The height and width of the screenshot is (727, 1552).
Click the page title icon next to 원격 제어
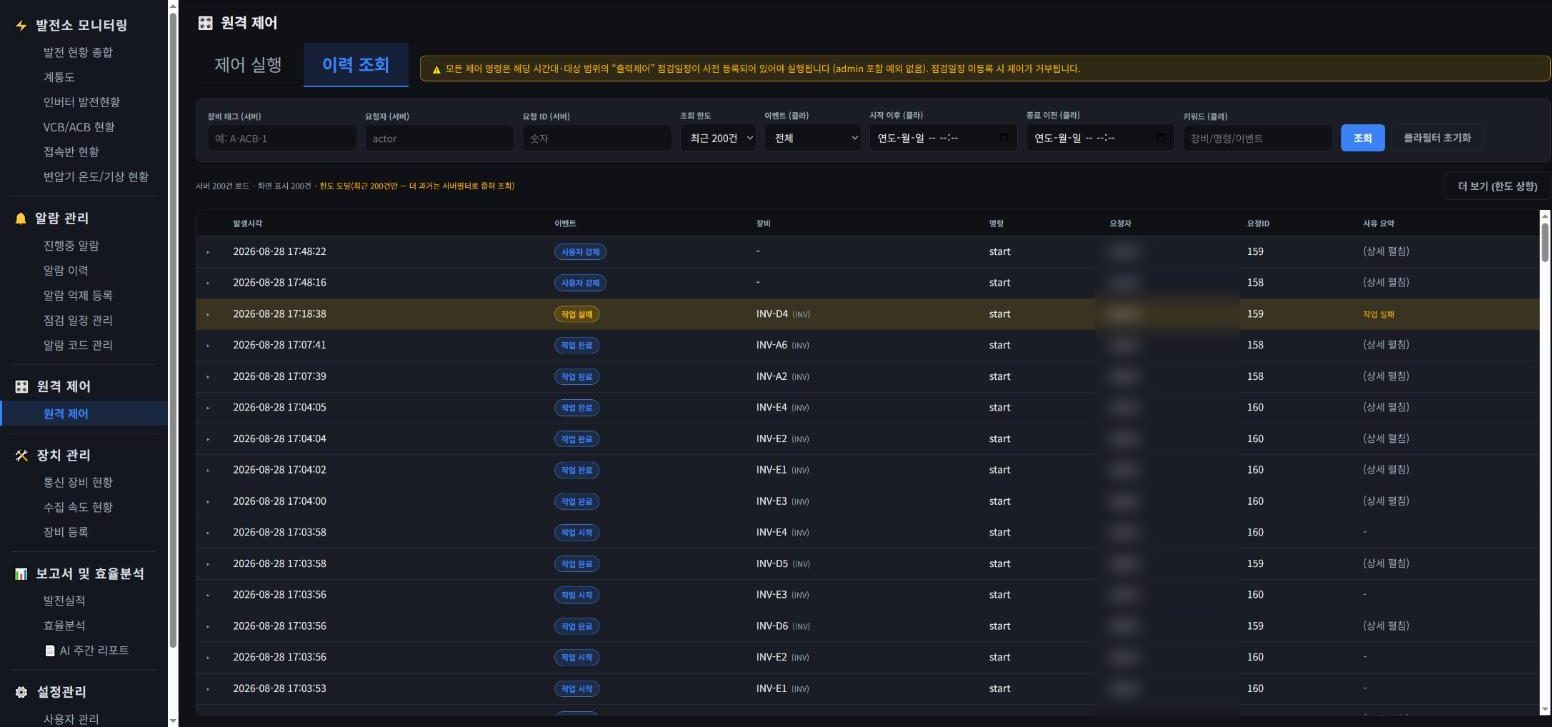[205, 22]
